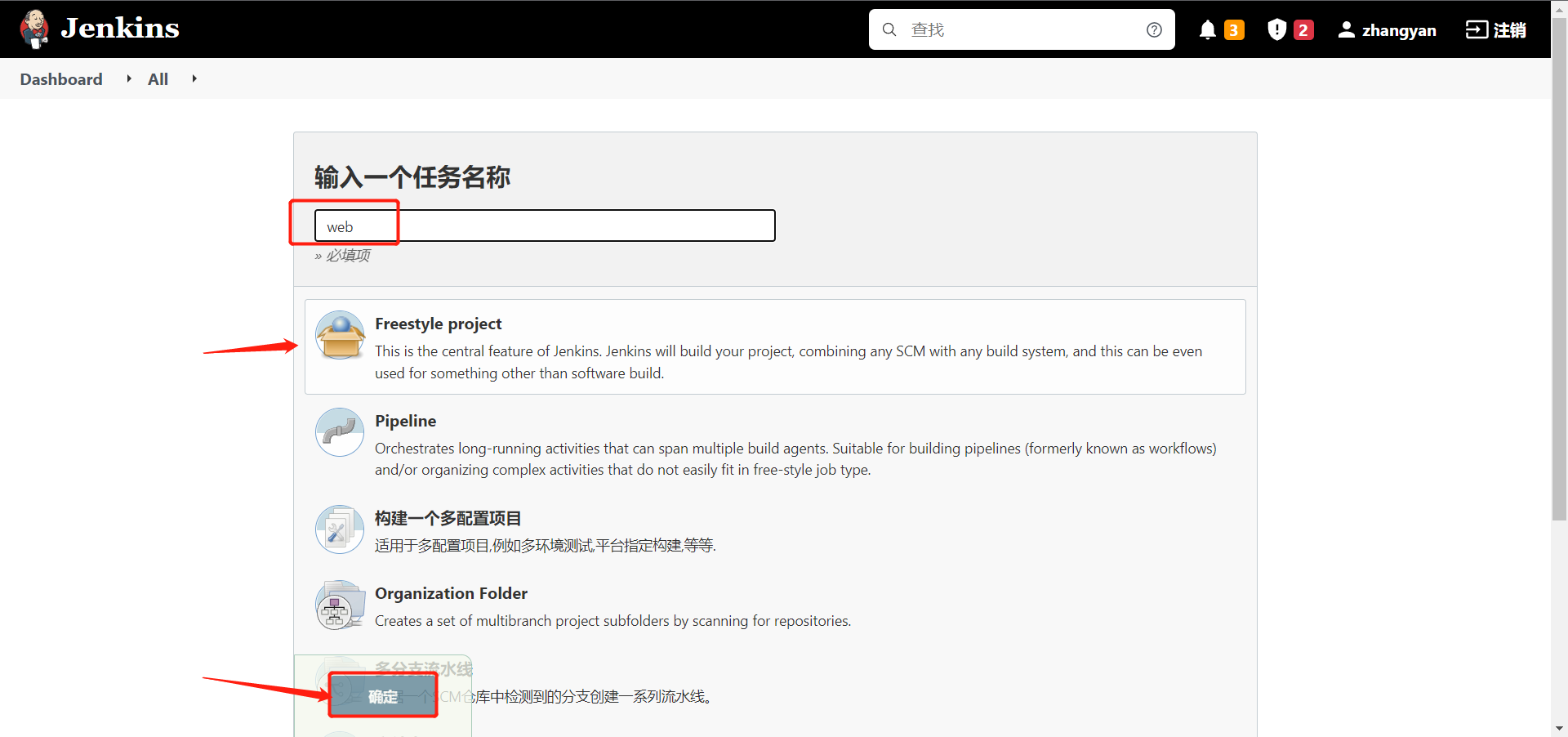This screenshot has height=737, width=1568.
Task: Click the task name input field
Action: pos(545,226)
